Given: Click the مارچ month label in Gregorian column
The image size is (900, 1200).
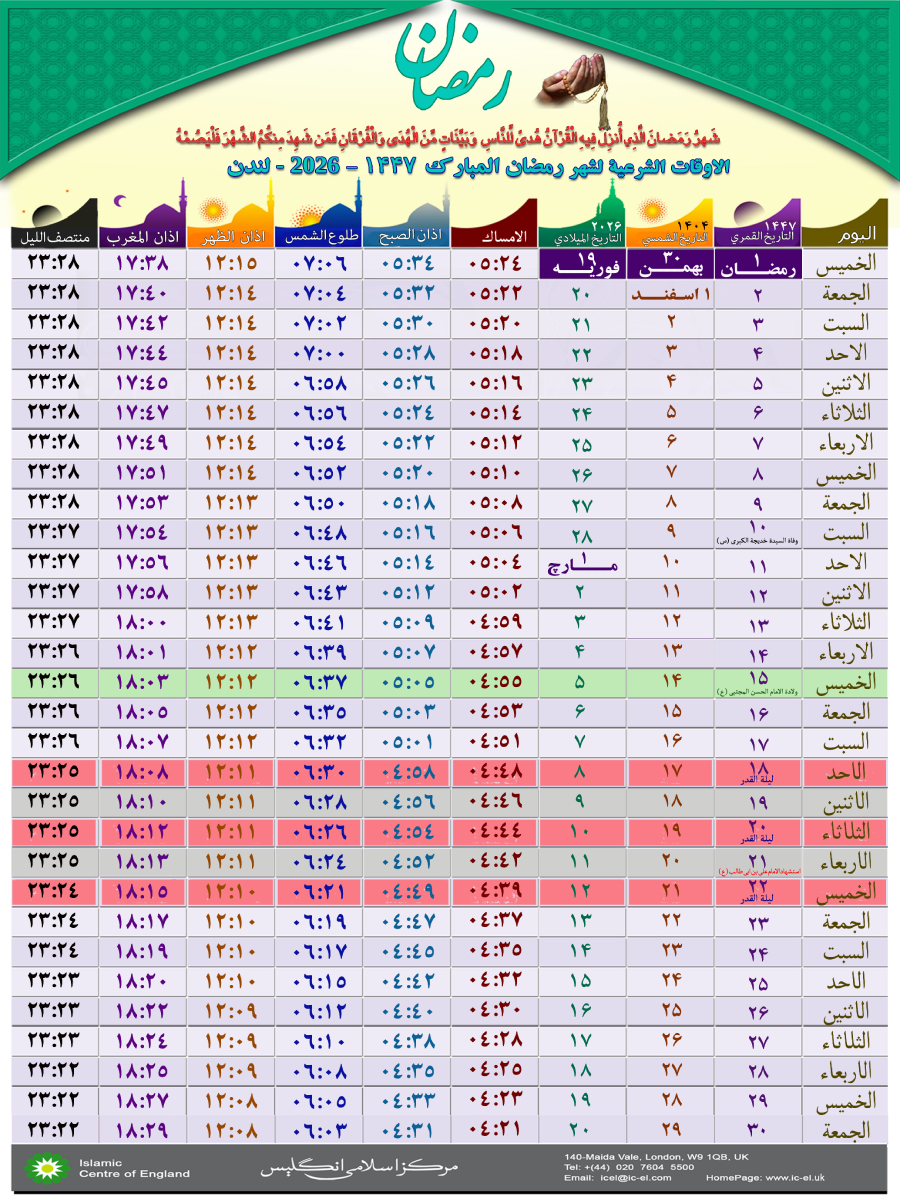Looking at the screenshot, I should pos(581,565).
